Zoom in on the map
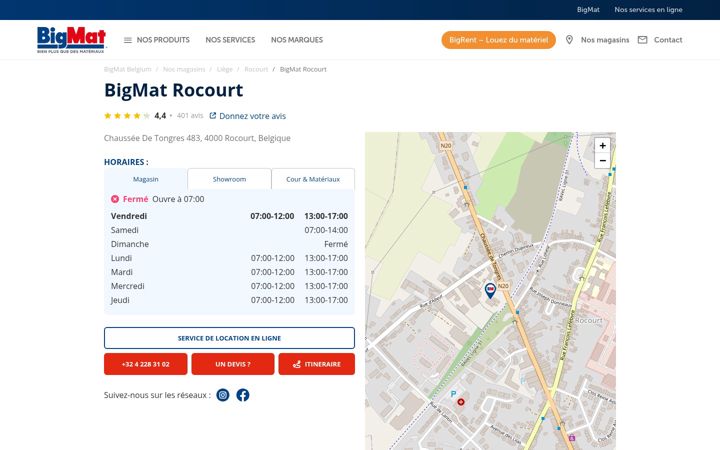 pyautogui.click(x=602, y=146)
